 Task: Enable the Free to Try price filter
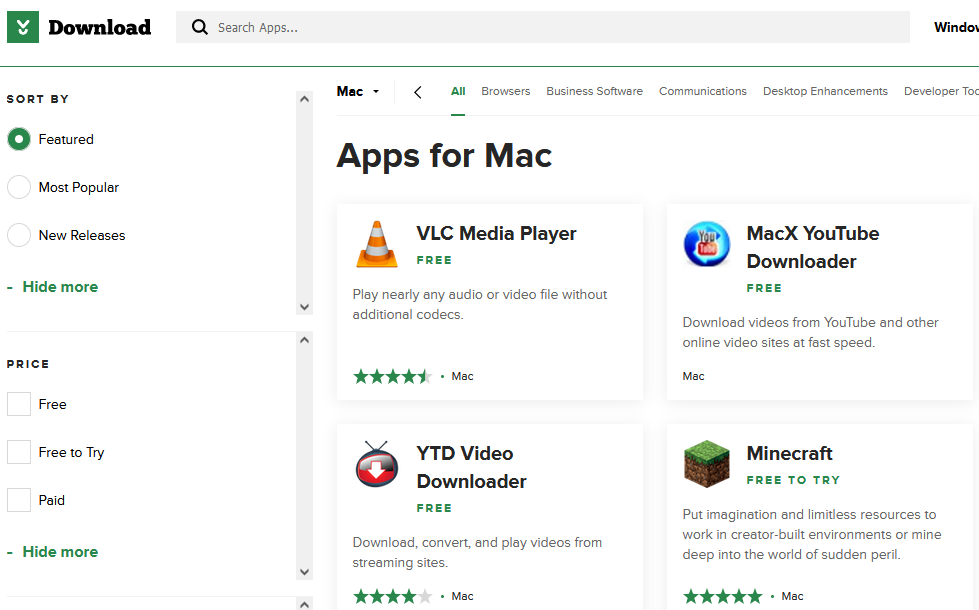tap(19, 452)
